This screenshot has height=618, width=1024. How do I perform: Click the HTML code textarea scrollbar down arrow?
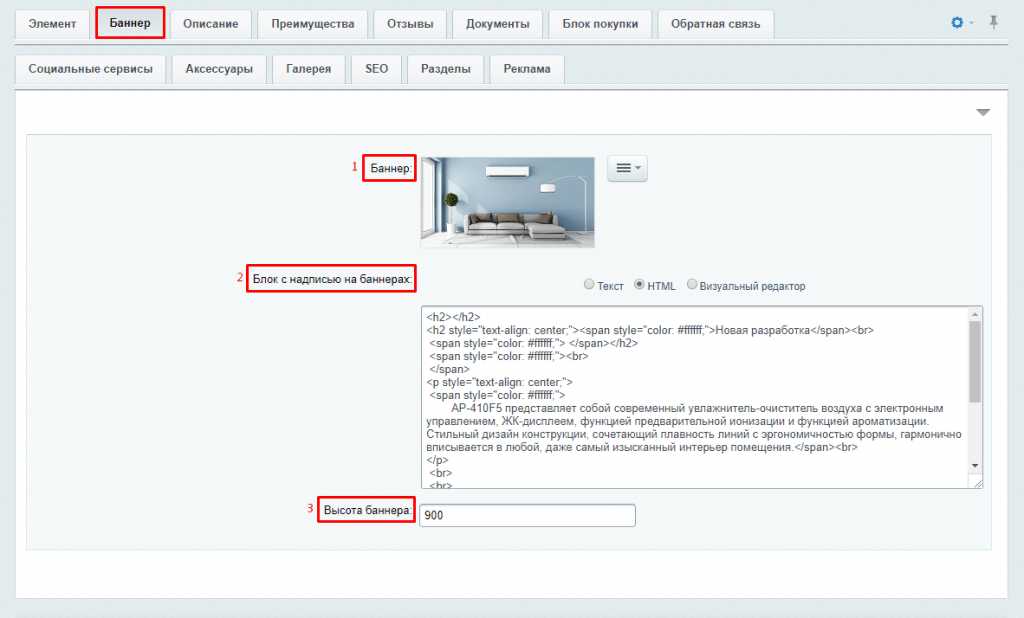coord(975,467)
